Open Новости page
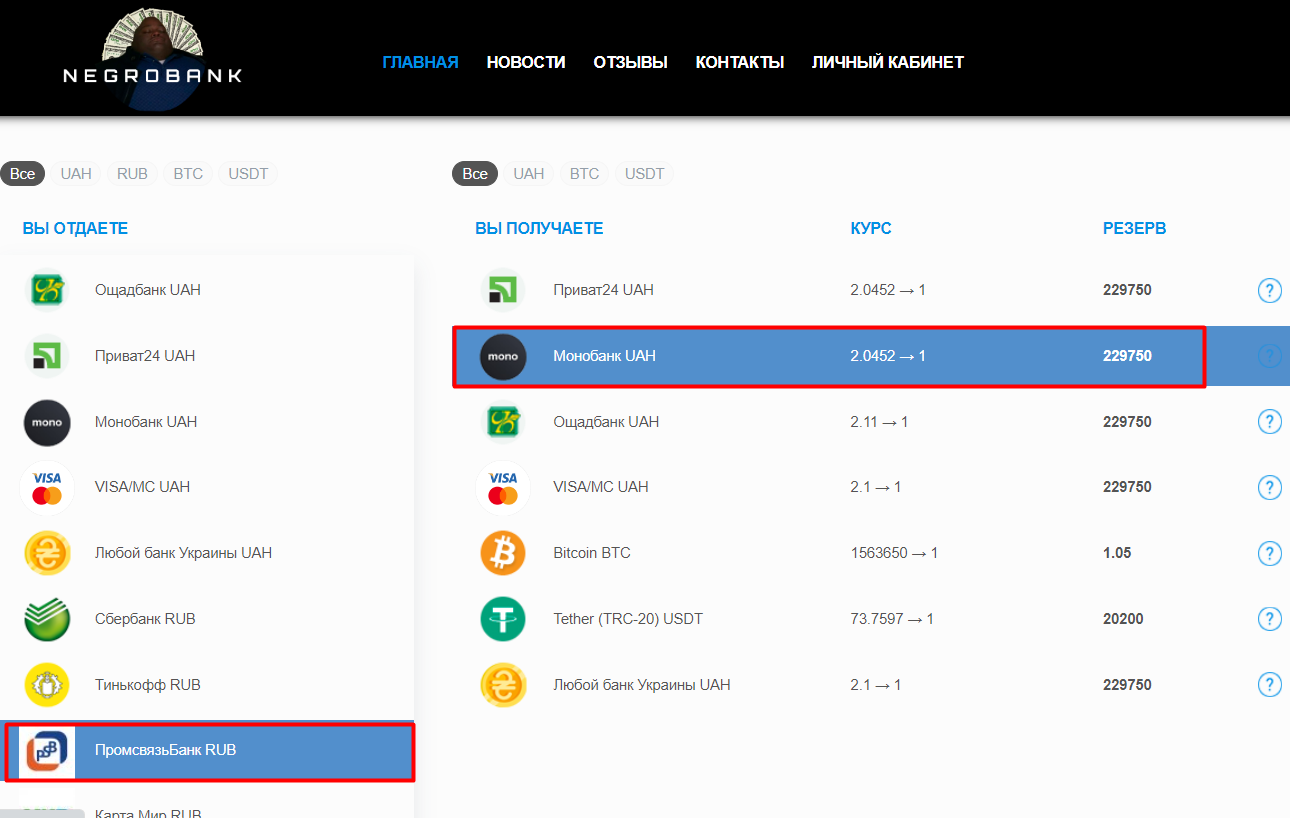The width and height of the screenshot is (1290, 818). [526, 62]
